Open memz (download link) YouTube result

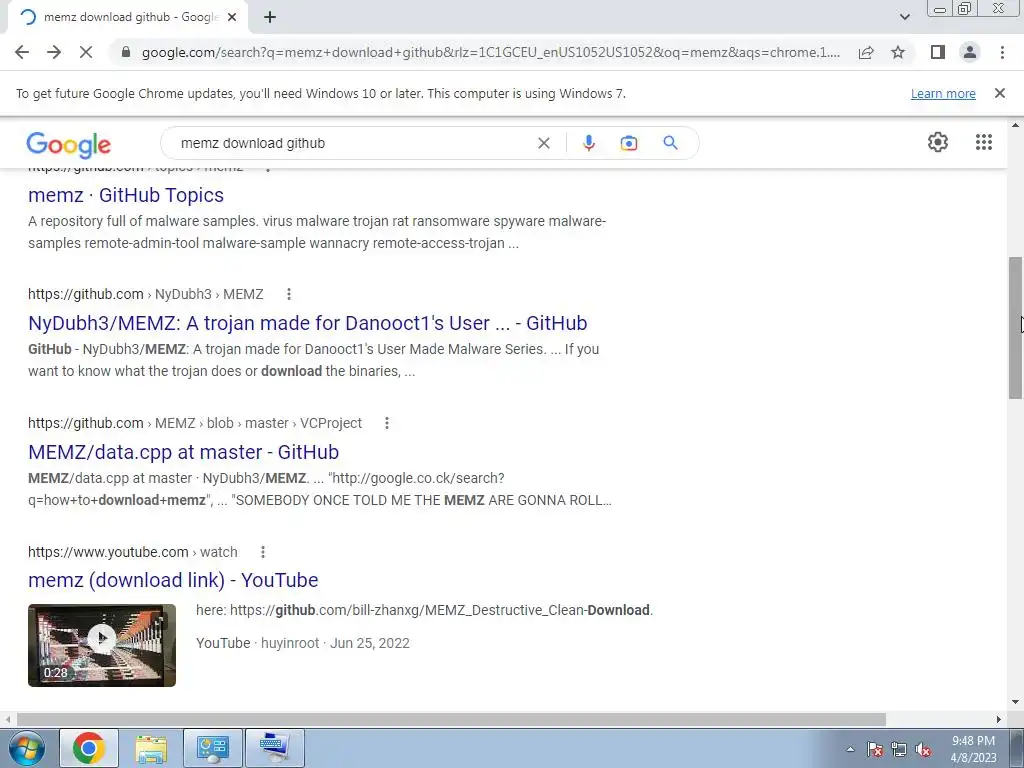[173, 580]
